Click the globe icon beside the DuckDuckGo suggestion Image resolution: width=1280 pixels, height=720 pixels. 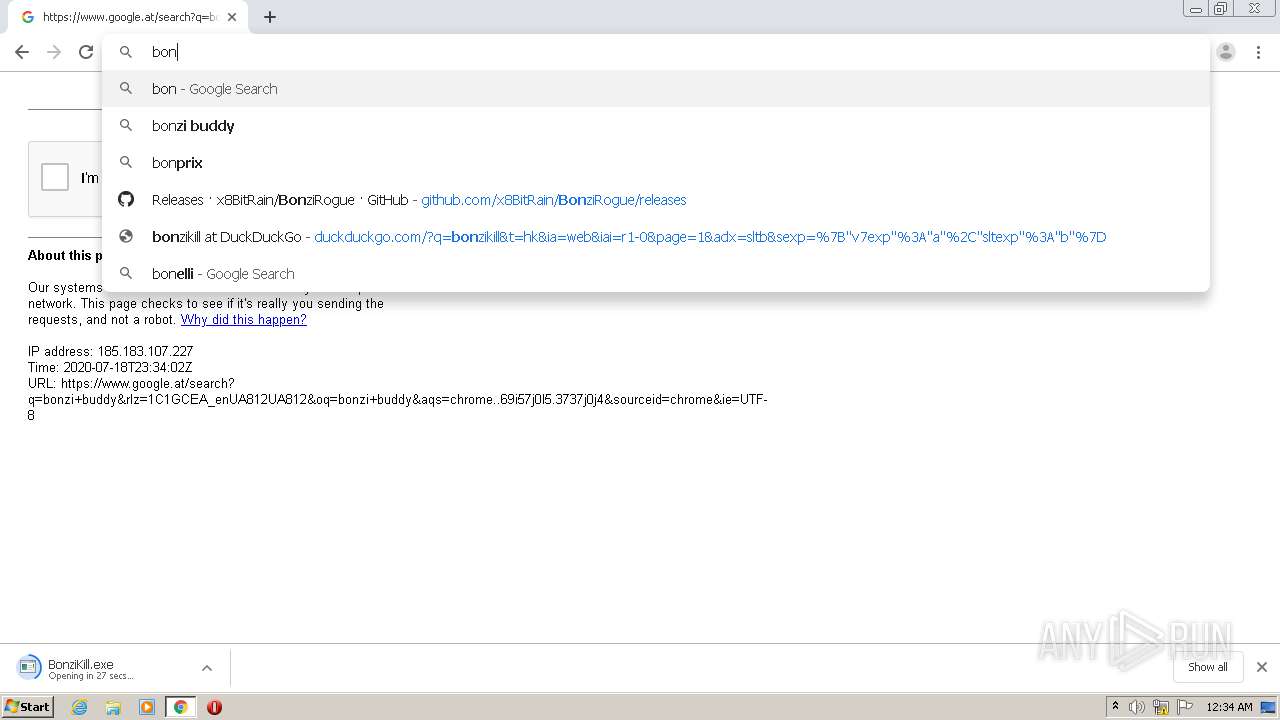[x=126, y=237]
